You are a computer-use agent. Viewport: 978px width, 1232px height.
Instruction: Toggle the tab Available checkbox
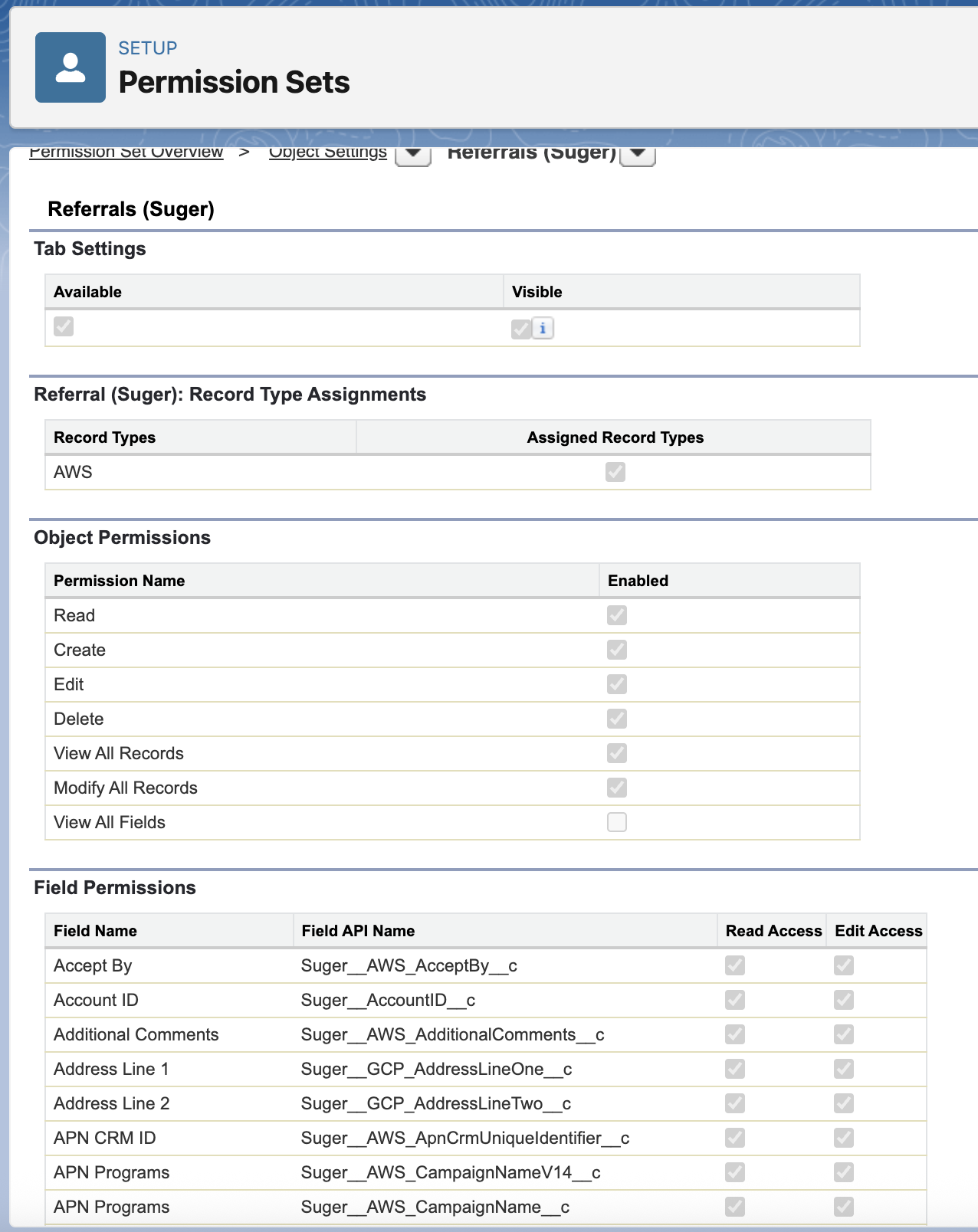(x=64, y=326)
